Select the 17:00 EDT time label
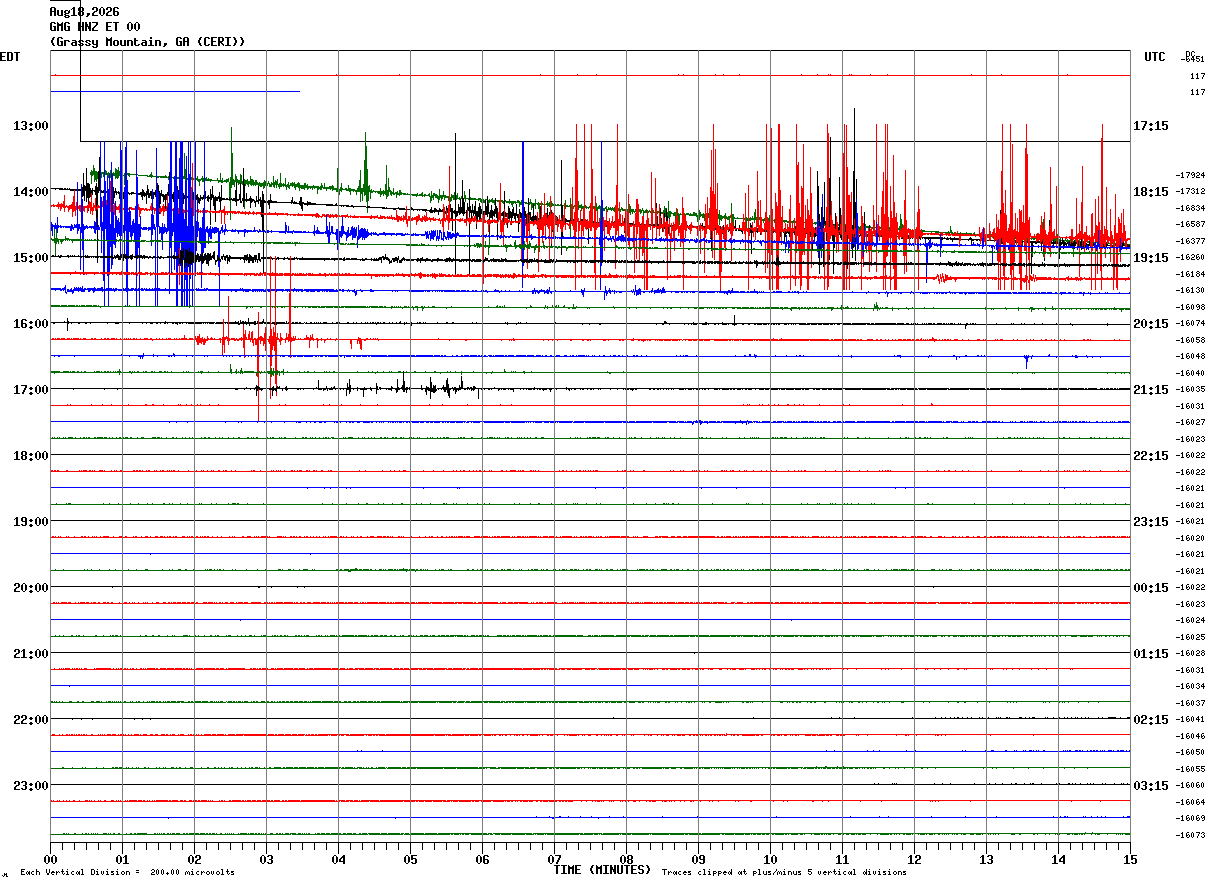Viewport: 1210px width, 886px height. (x=31, y=390)
